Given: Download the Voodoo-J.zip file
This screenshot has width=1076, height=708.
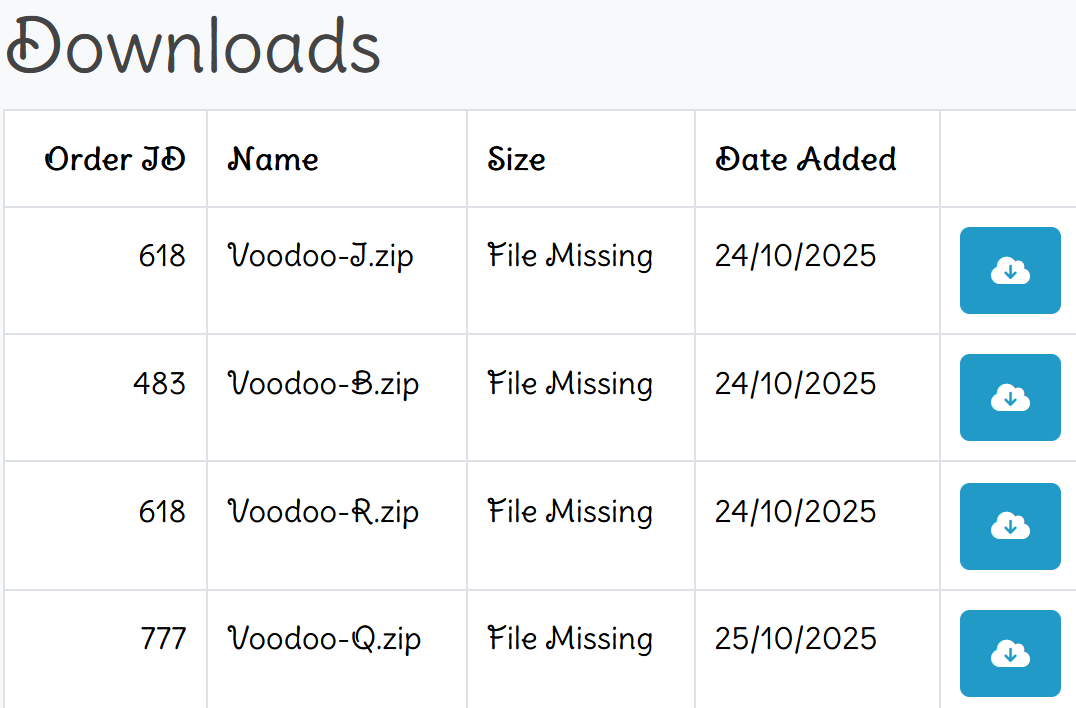Looking at the screenshot, I should coord(1010,270).
